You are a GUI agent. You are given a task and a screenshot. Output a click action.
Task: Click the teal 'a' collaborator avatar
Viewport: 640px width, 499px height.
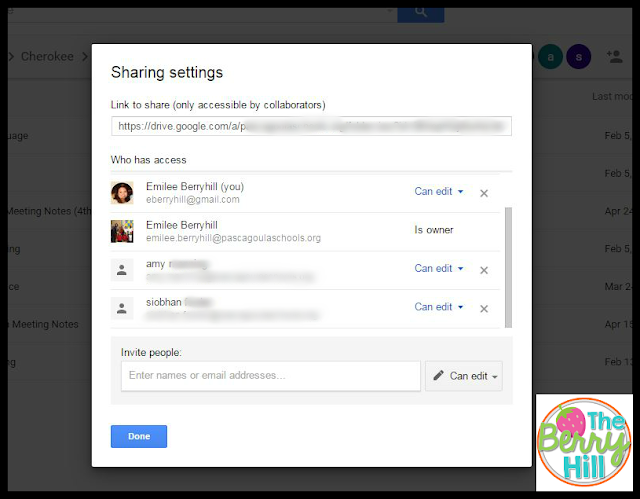click(x=549, y=57)
